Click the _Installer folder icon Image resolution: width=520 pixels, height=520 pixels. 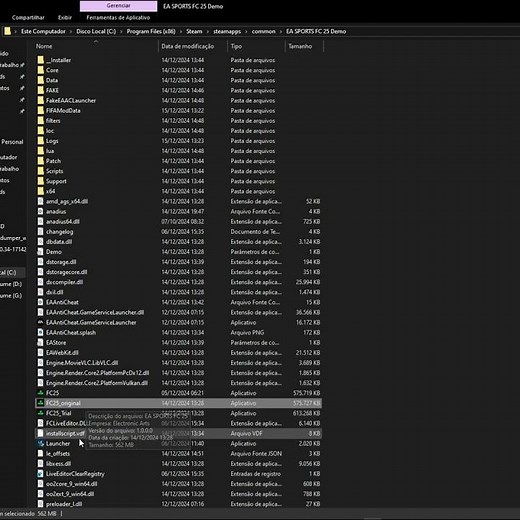point(40,60)
